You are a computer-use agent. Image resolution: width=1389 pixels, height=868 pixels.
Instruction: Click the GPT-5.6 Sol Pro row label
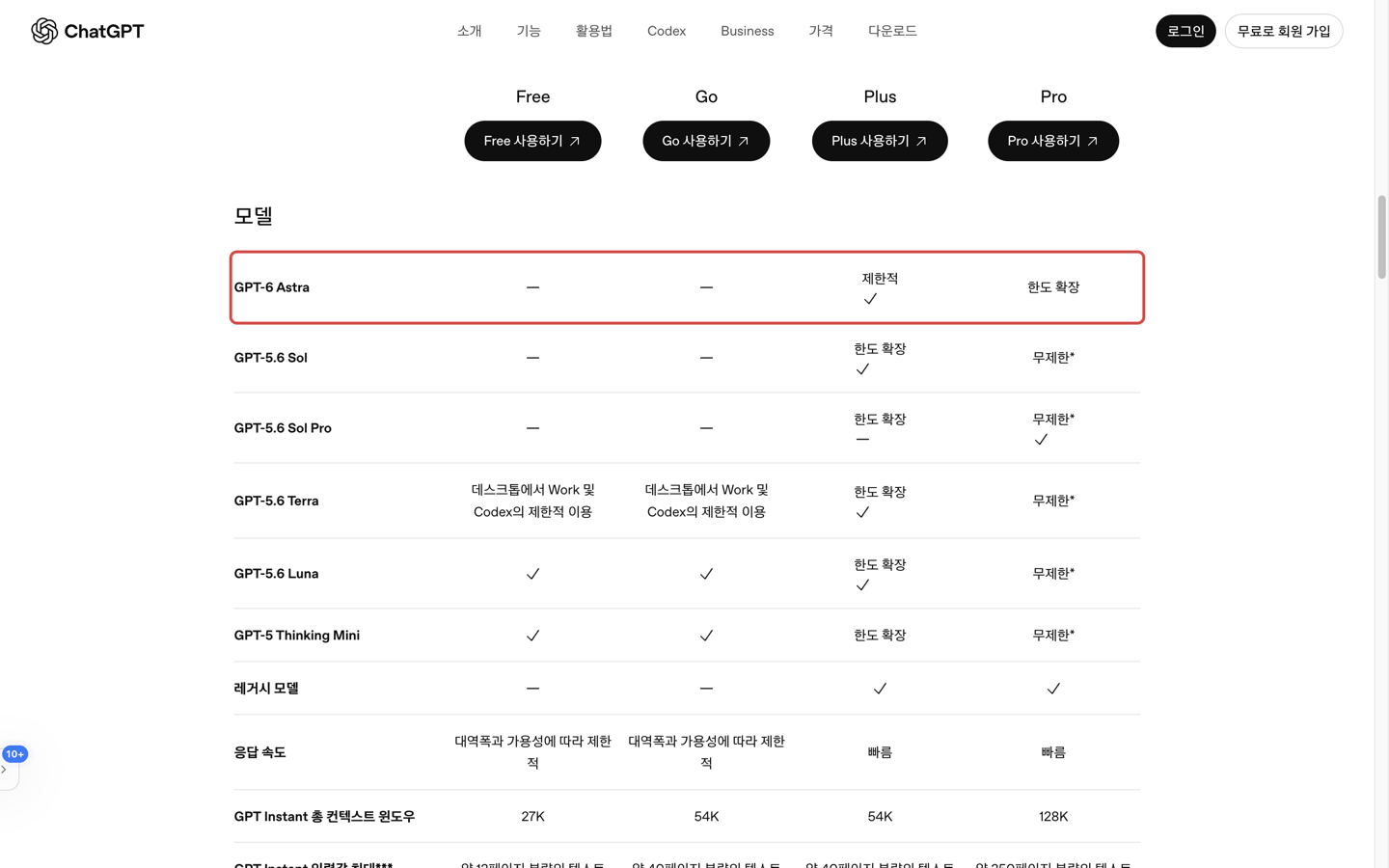[283, 428]
